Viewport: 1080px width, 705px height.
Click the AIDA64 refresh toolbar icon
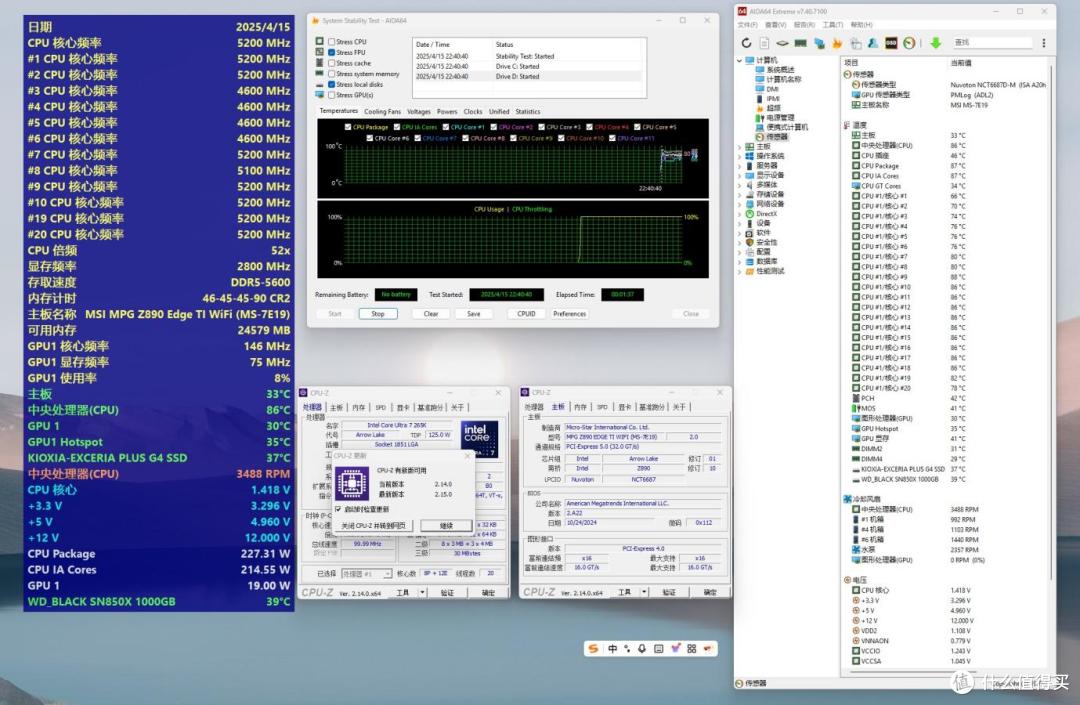point(746,43)
